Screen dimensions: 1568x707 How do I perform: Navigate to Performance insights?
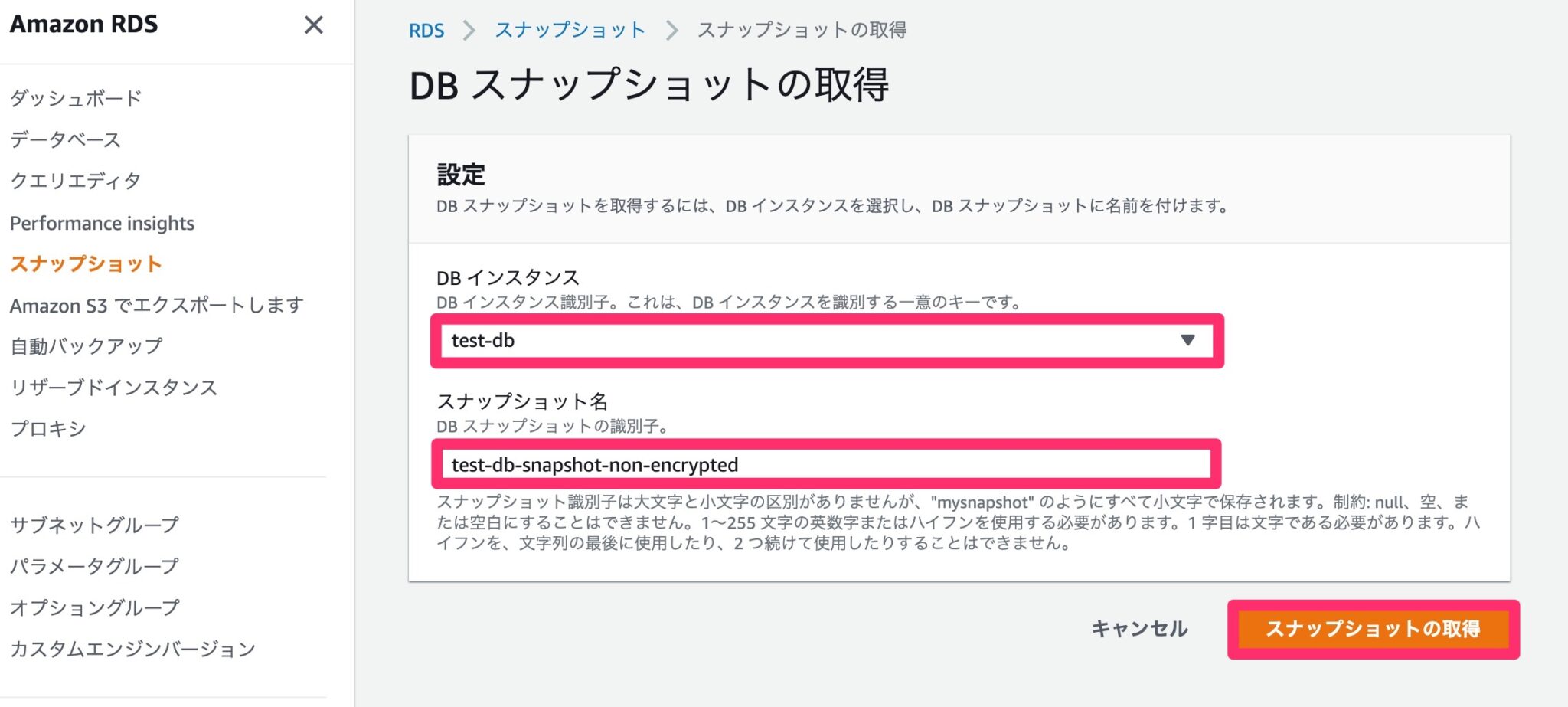click(x=102, y=223)
